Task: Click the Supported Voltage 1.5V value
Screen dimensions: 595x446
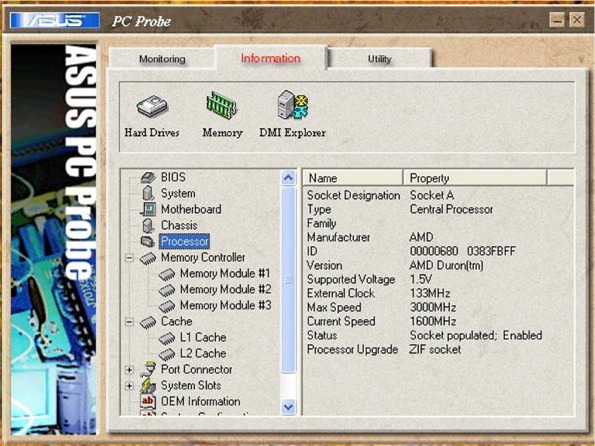Action: click(x=421, y=279)
